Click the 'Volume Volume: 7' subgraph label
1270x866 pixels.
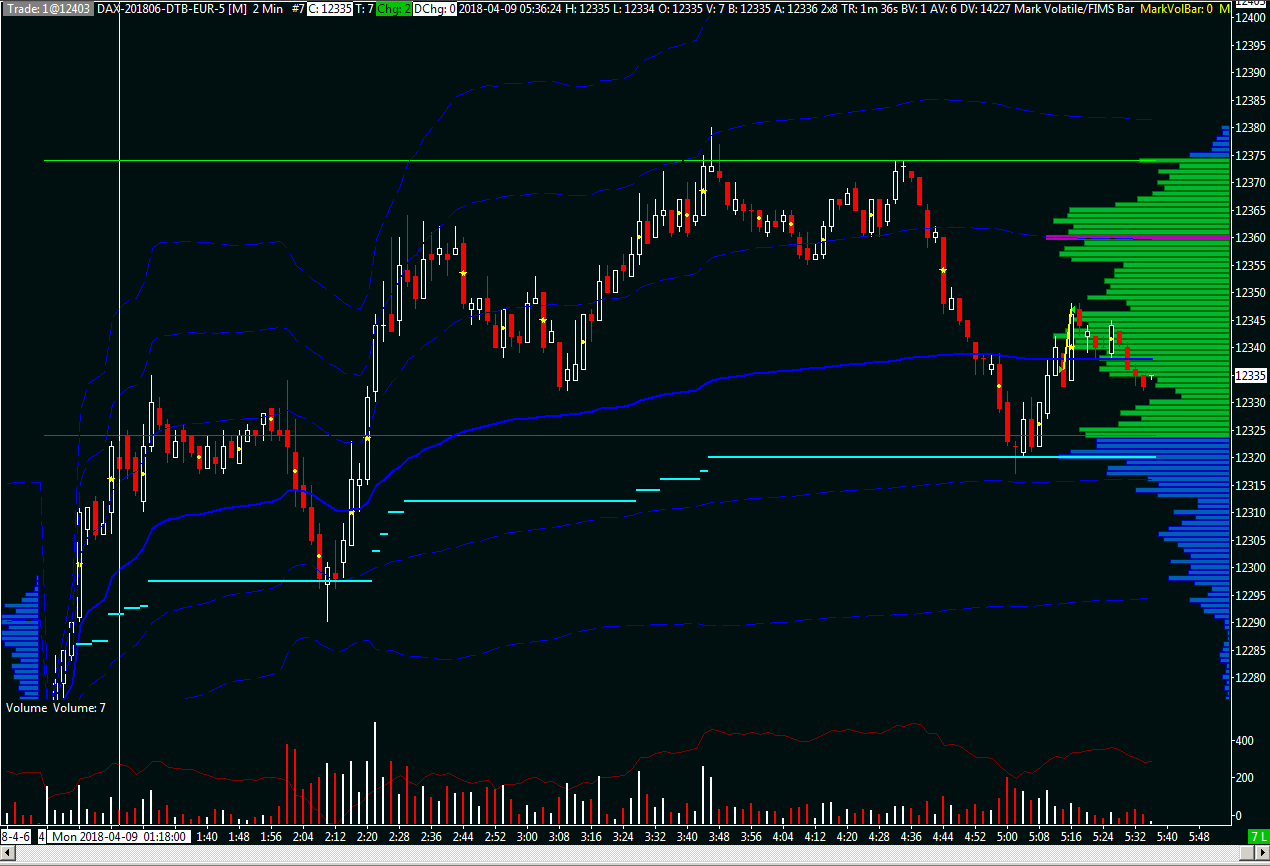tap(56, 708)
